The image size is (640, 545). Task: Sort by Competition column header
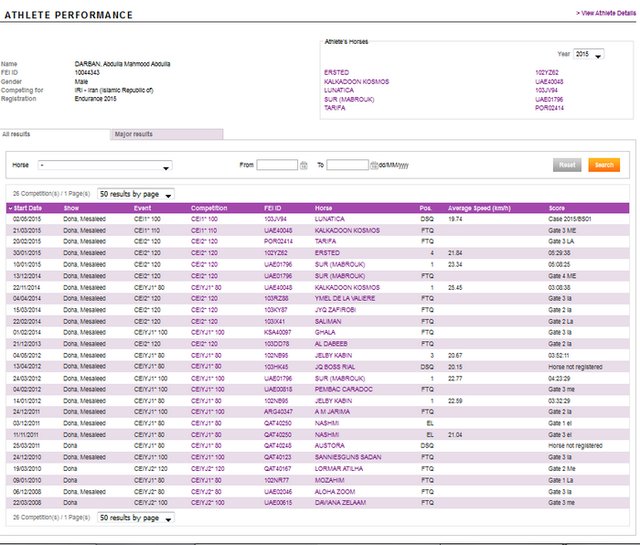click(209, 208)
